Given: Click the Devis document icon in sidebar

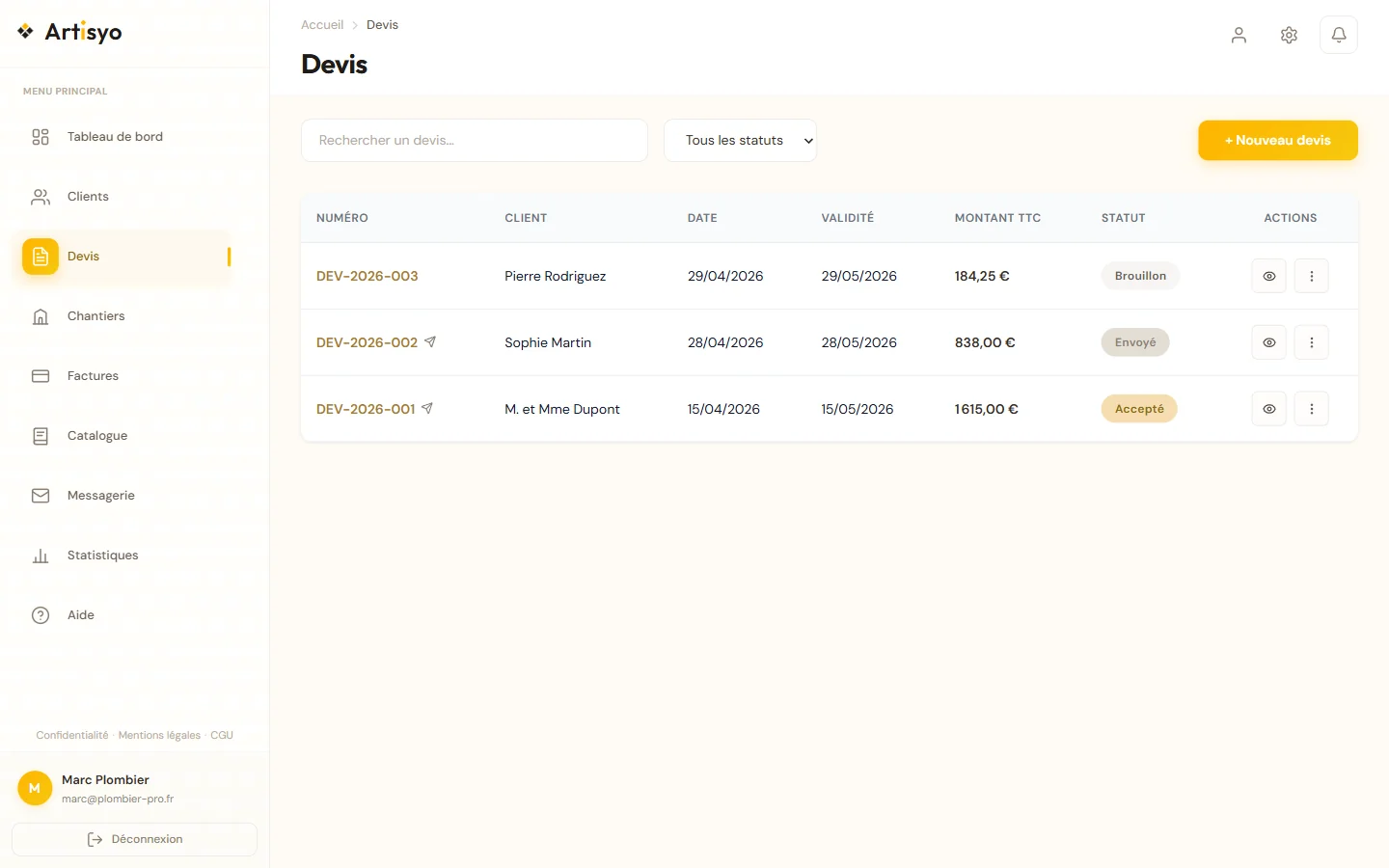Looking at the screenshot, I should click(x=41, y=257).
